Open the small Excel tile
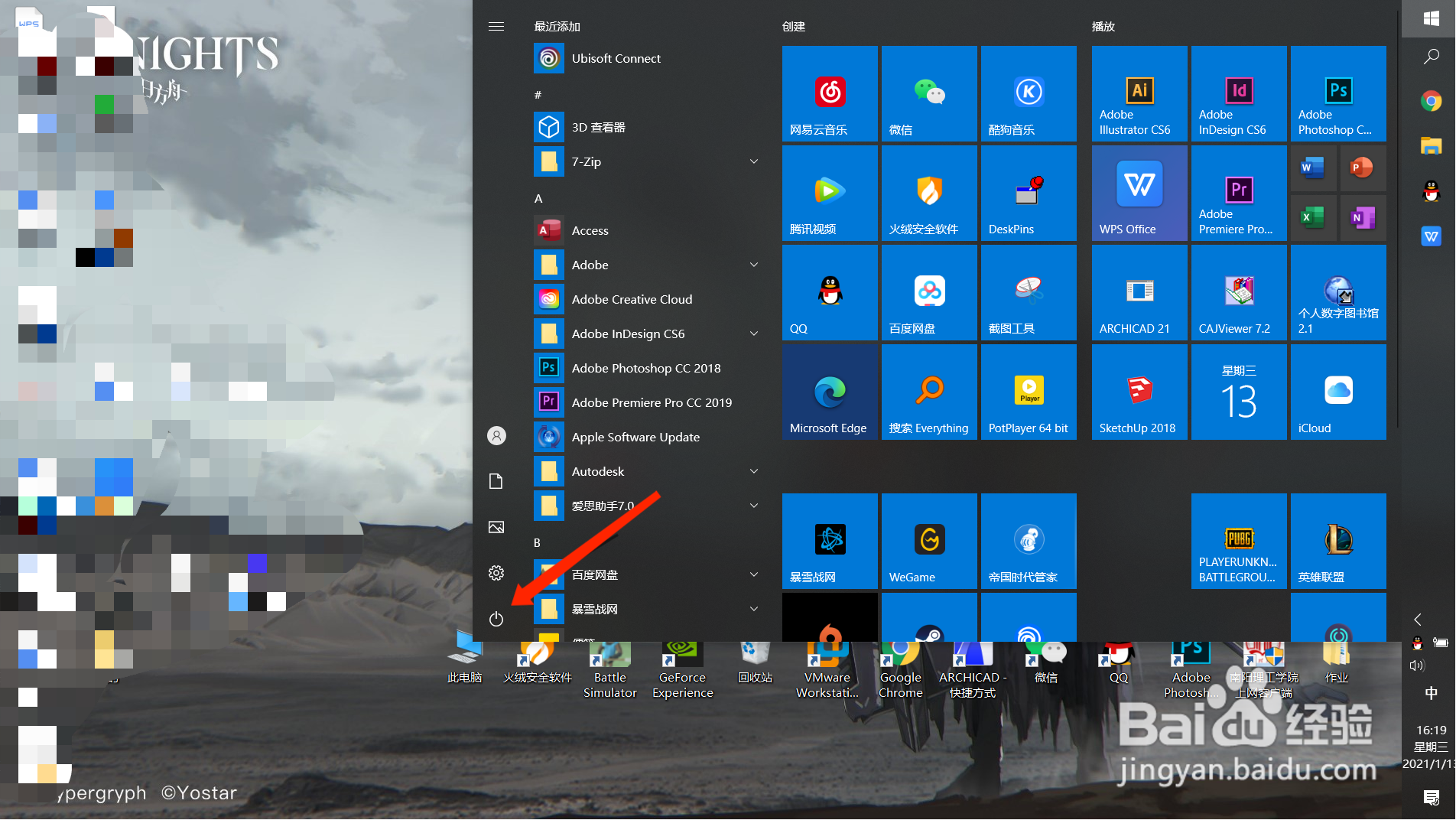The image size is (1456, 820). point(1313,218)
